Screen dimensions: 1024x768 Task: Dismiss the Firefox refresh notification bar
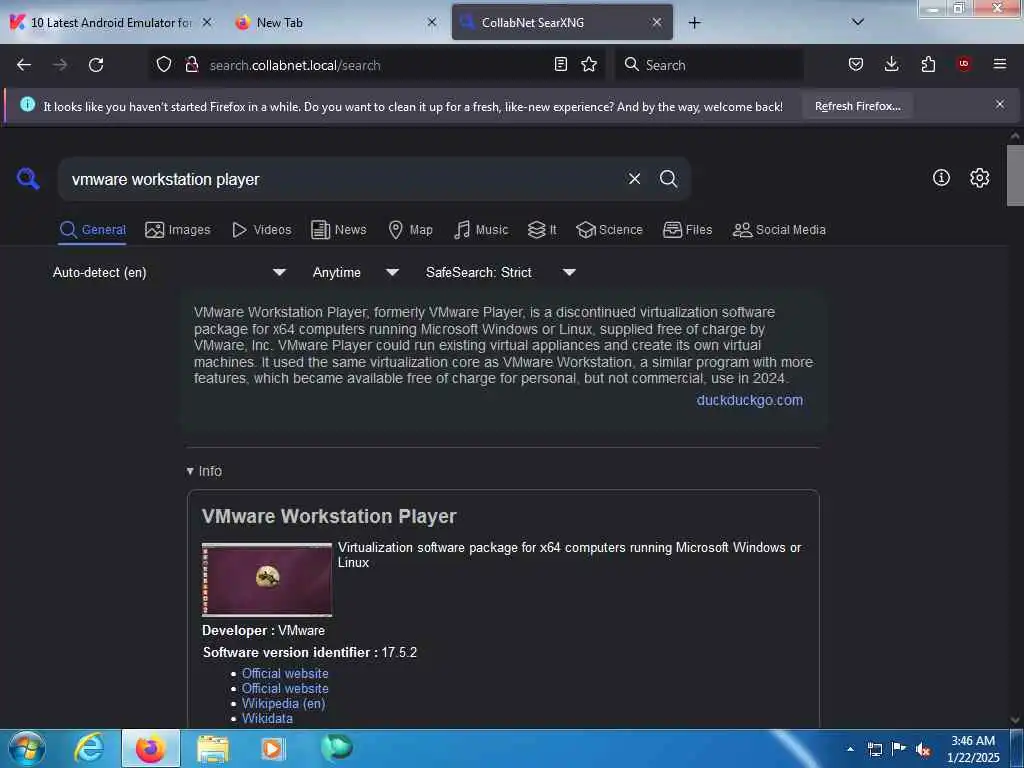[x=1000, y=104]
